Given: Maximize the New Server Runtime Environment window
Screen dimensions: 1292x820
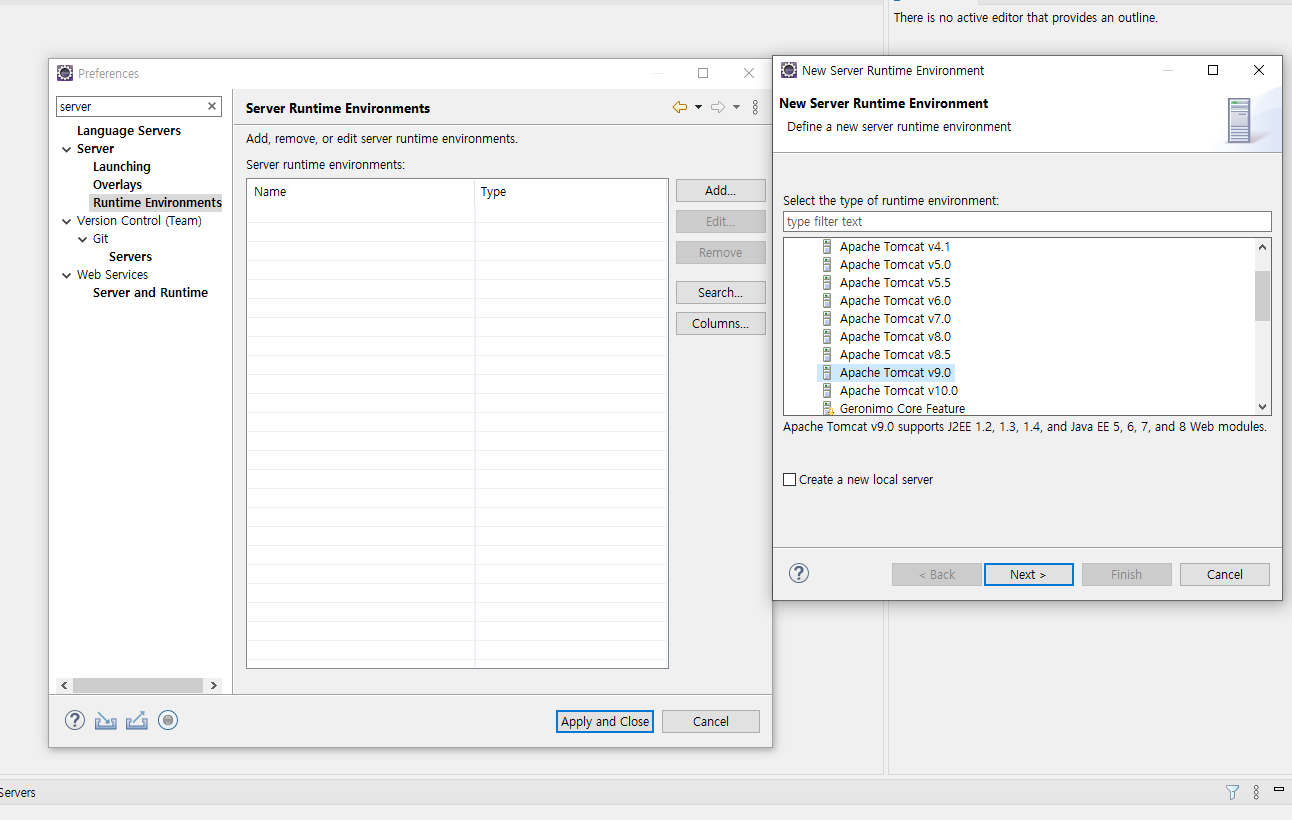Looking at the screenshot, I should (x=1213, y=70).
